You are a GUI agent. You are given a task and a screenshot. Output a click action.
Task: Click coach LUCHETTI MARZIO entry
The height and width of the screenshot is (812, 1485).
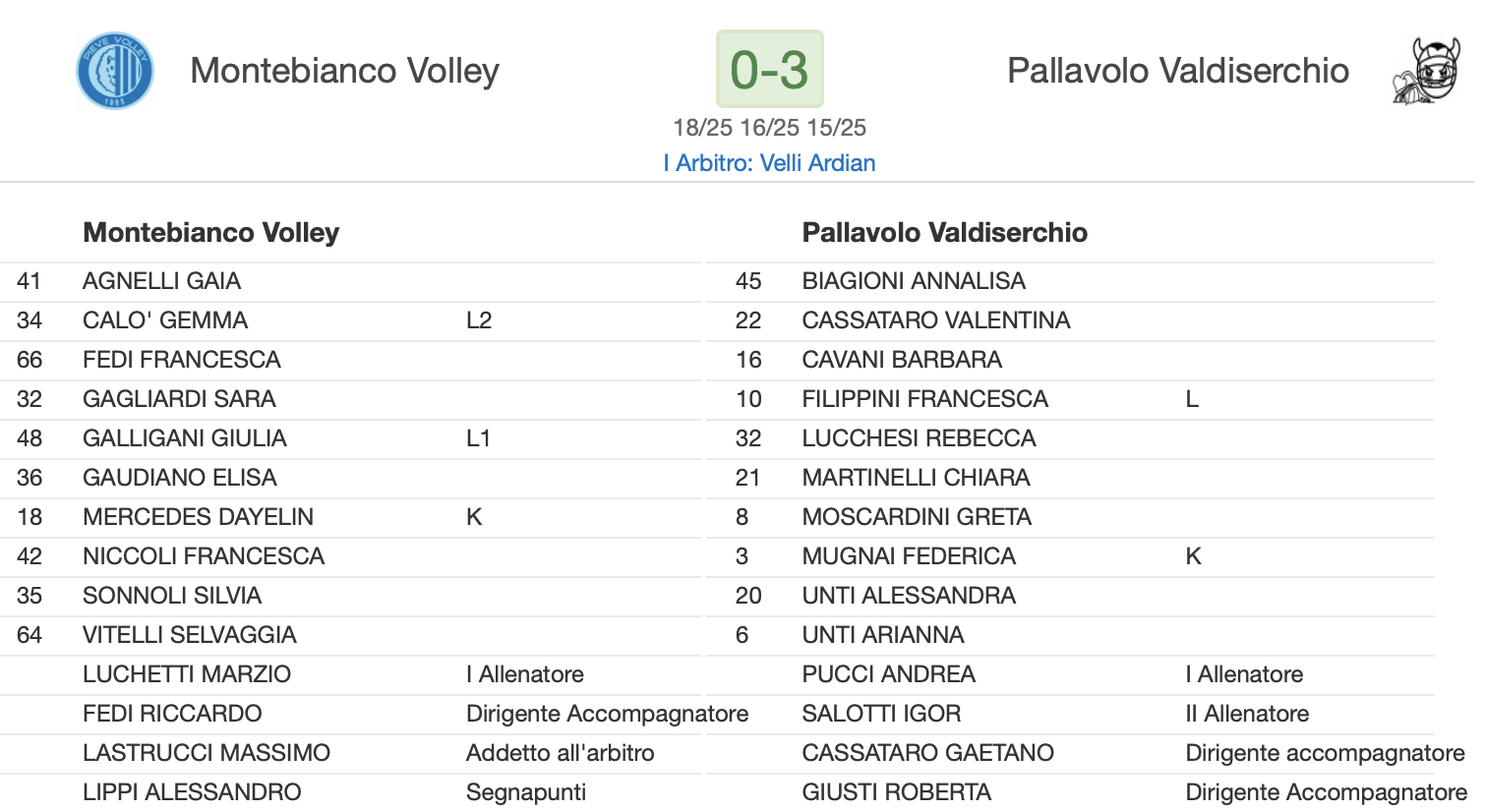point(187,674)
